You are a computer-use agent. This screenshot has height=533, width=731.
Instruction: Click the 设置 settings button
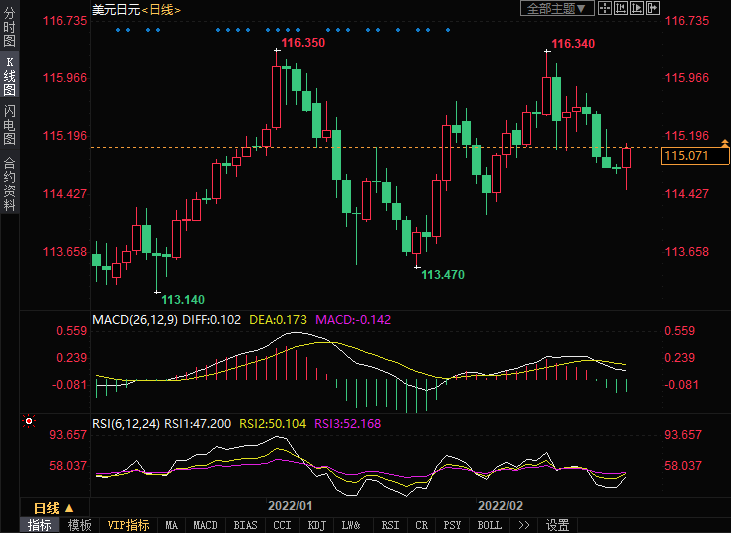point(557,525)
